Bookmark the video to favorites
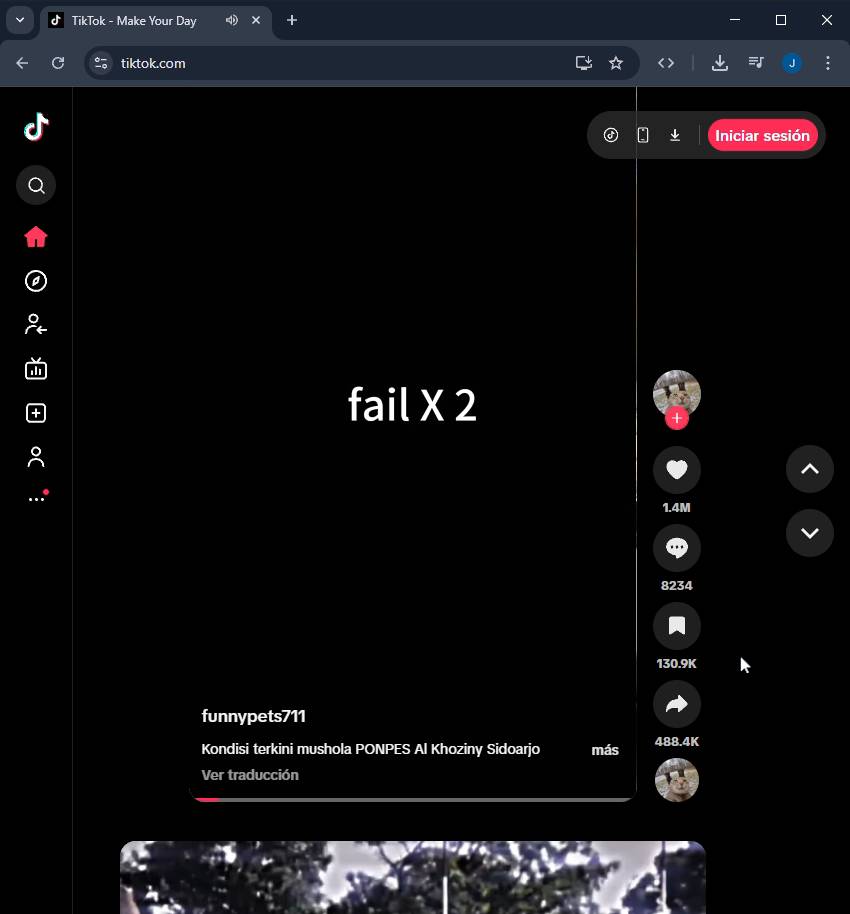Image resolution: width=850 pixels, height=914 pixels. coord(676,626)
